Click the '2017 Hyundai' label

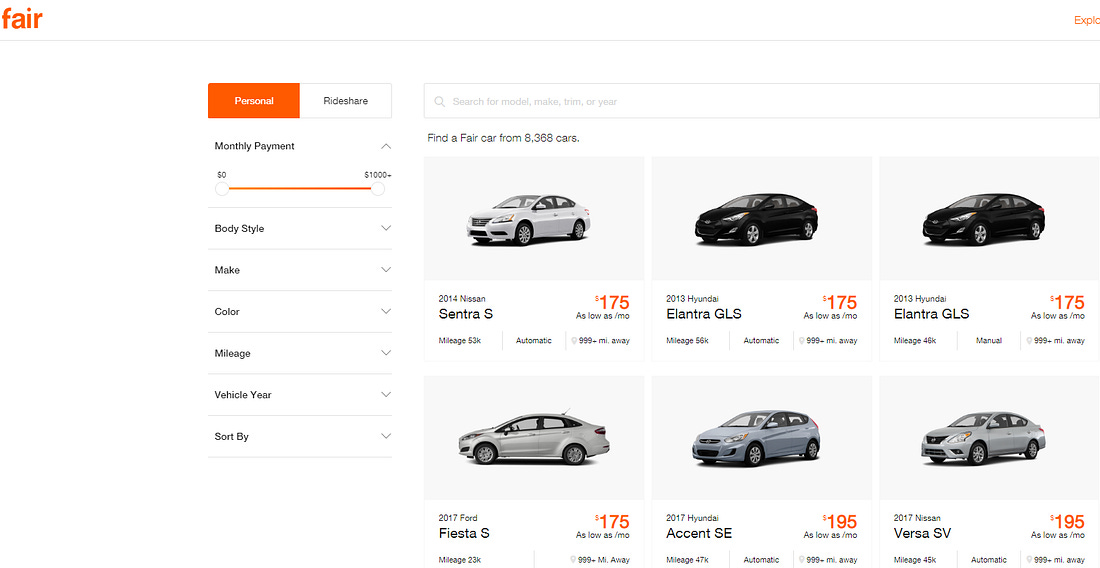pyautogui.click(x=692, y=518)
